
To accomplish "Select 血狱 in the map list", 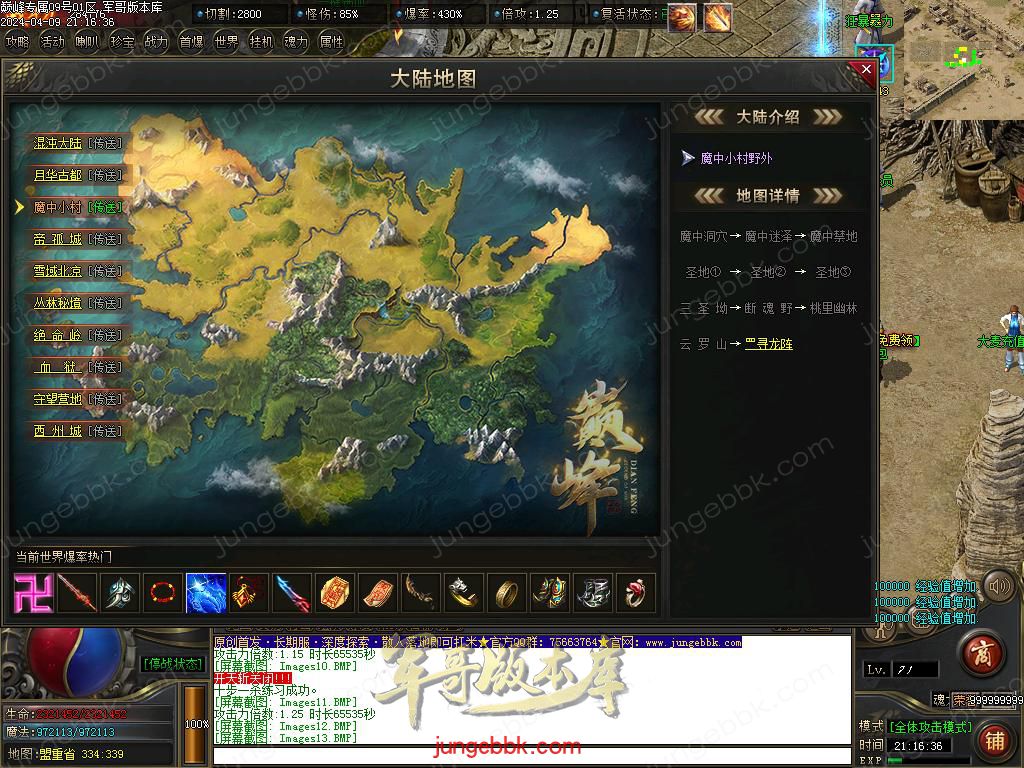I will 57,367.
